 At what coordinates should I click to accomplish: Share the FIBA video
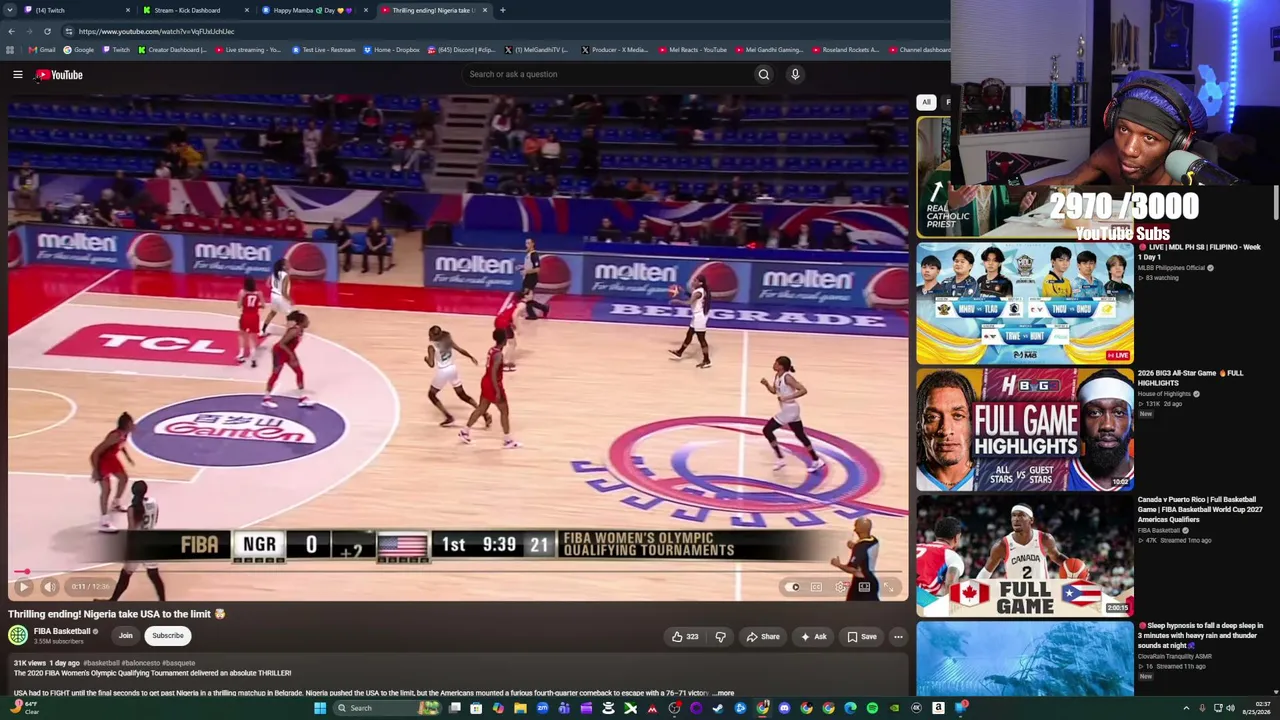tap(763, 637)
